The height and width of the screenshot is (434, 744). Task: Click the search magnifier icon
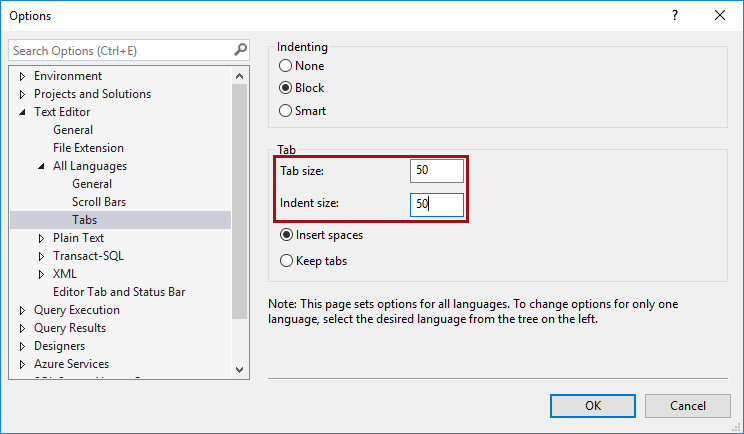240,50
